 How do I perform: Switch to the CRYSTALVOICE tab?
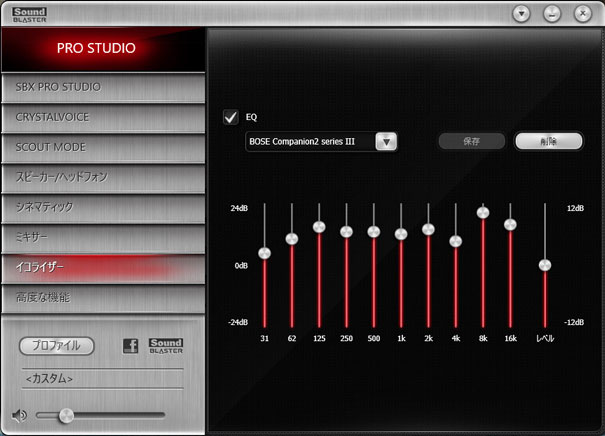point(103,117)
